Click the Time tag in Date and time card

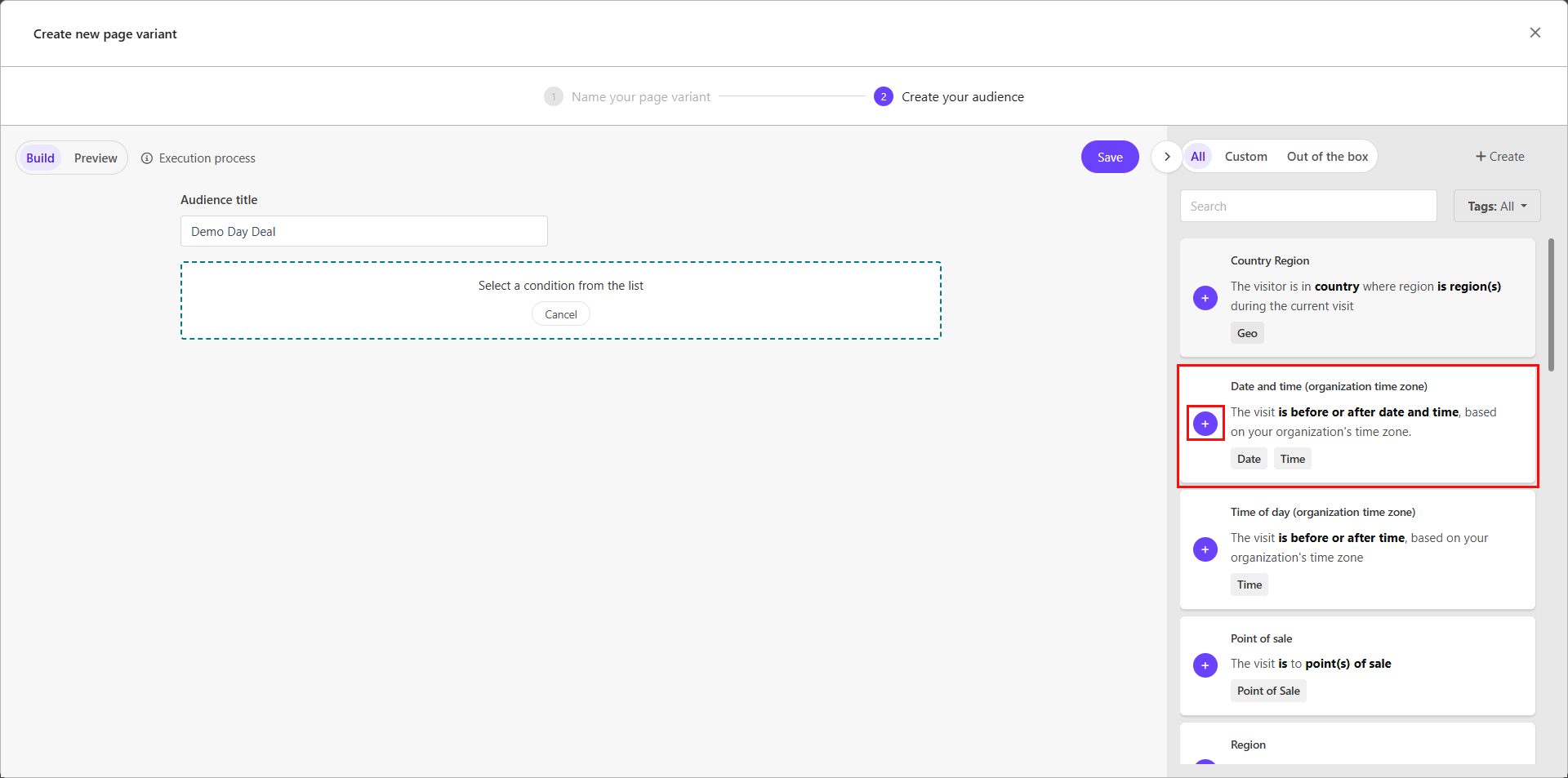pyautogui.click(x=1292, y=459)
